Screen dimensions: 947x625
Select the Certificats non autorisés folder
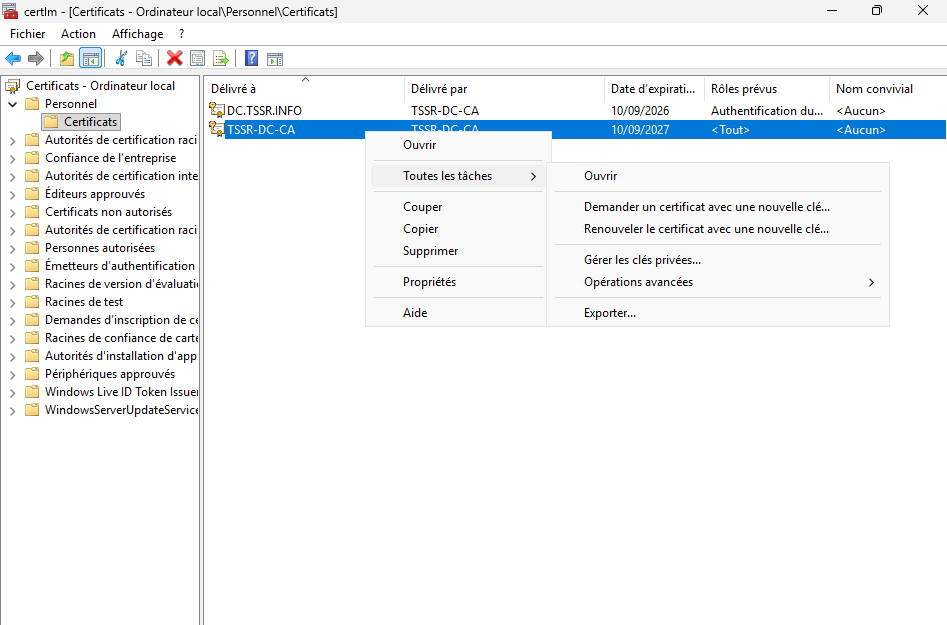[x=108, y=212]
